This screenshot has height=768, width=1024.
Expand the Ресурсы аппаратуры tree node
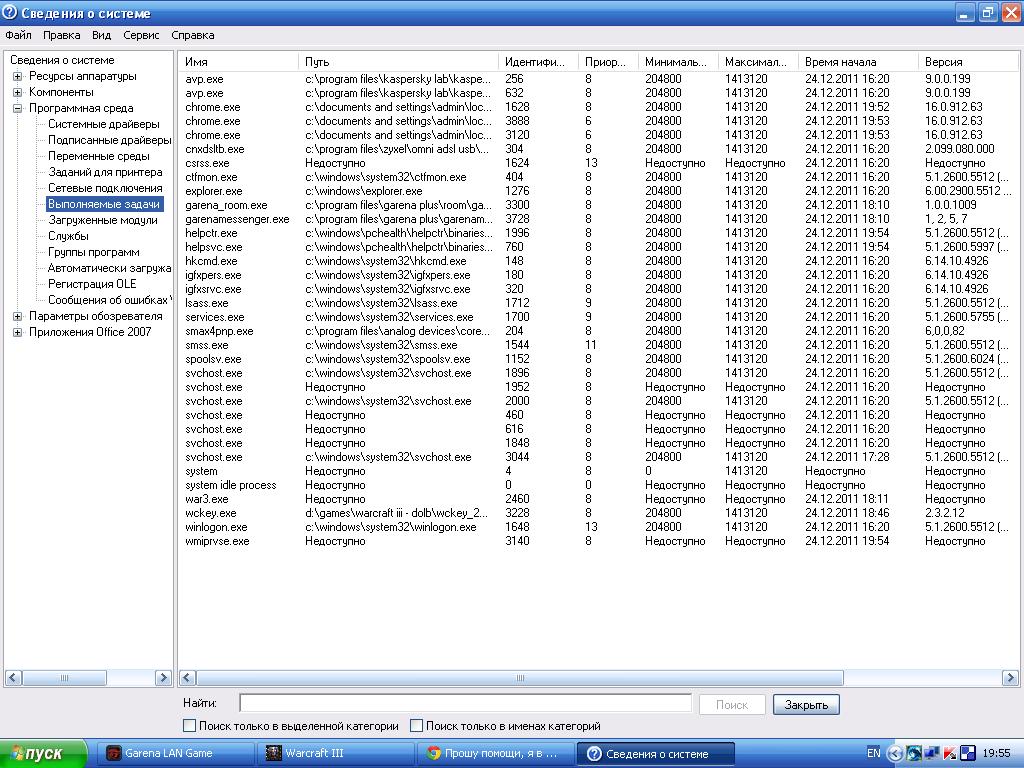point(18,76)
